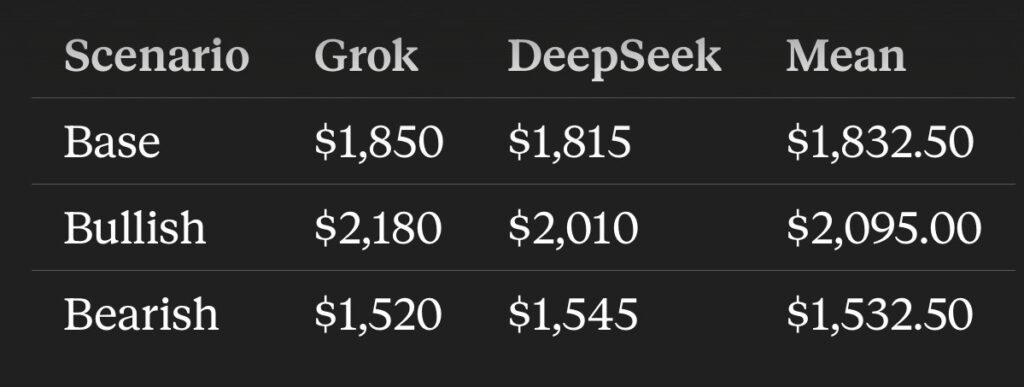The image size is (1024, 387).
Task: Click Grok's Base value $1,850
Action: (x=379, y=142)
